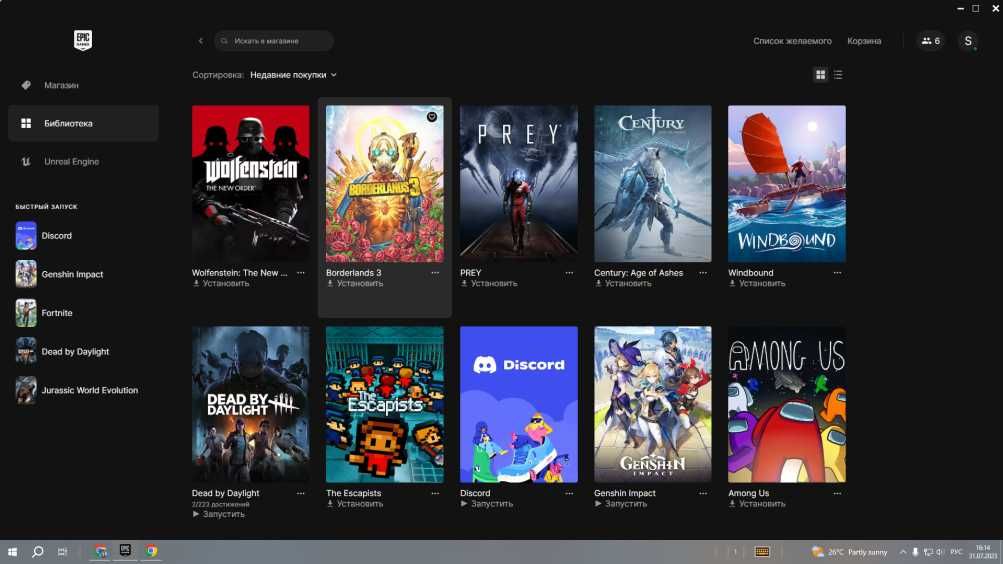The height and width of the screenshot is (564, 1003).
Task: Expand the Недавние покупки sort dropdown
Action: (293, 75)
